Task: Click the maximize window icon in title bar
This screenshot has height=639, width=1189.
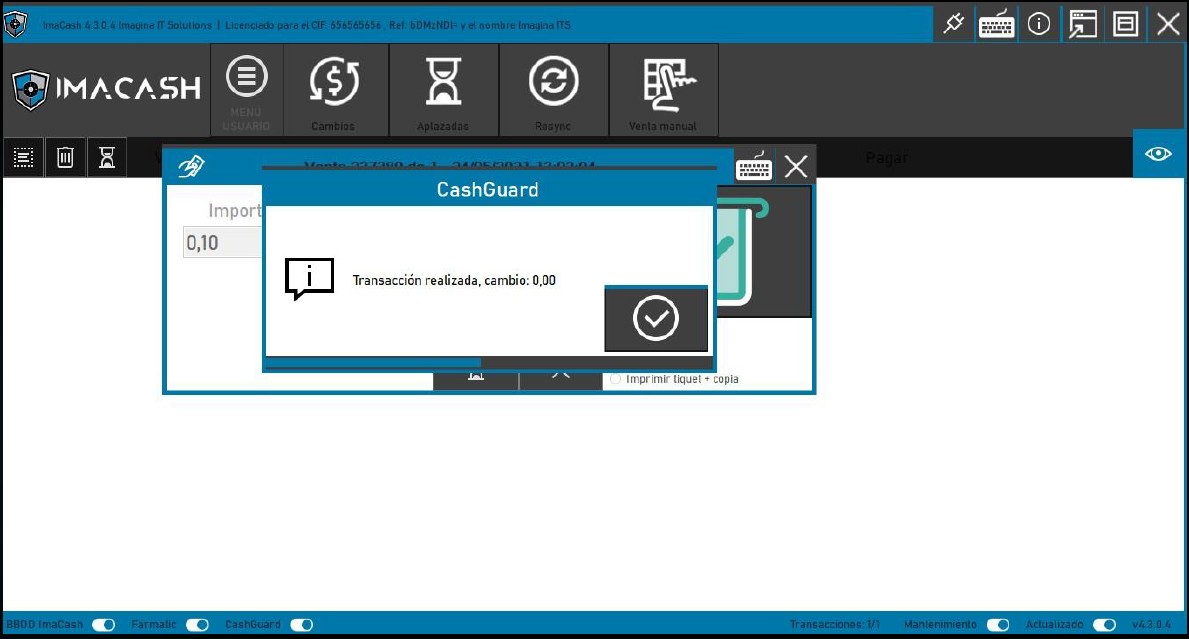Action: coord(1125,24)
